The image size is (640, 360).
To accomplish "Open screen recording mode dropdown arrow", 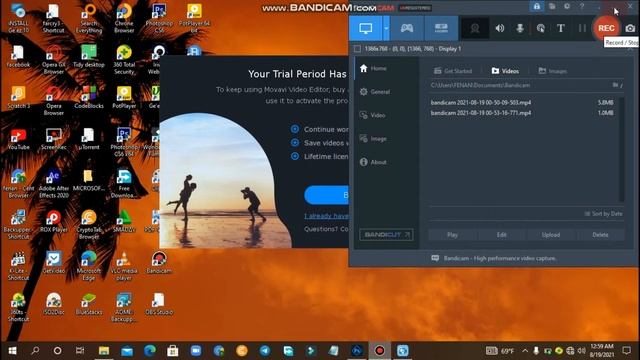I will [x=386, y=28].
